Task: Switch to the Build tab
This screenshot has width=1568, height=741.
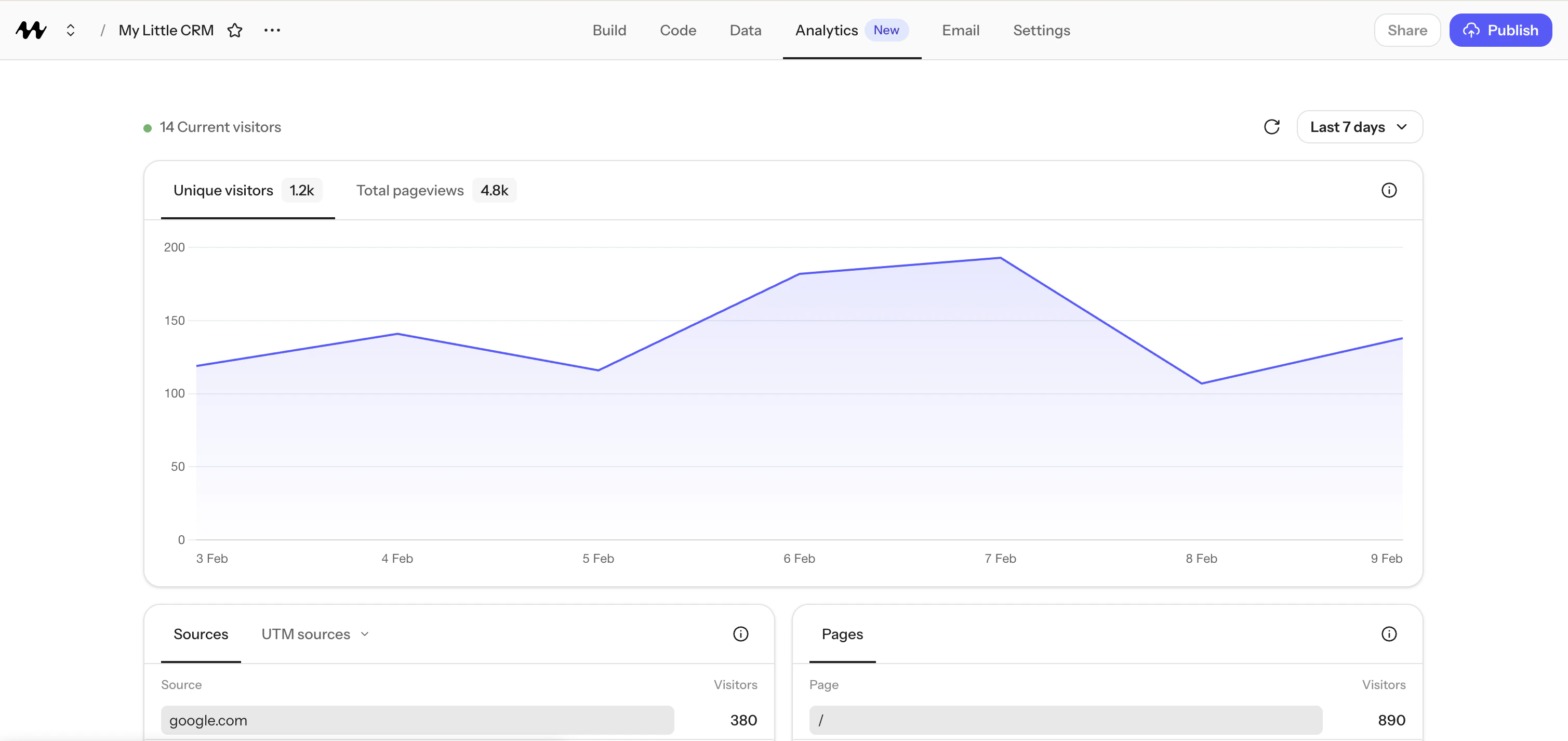Action: click(x=609, y=30)
